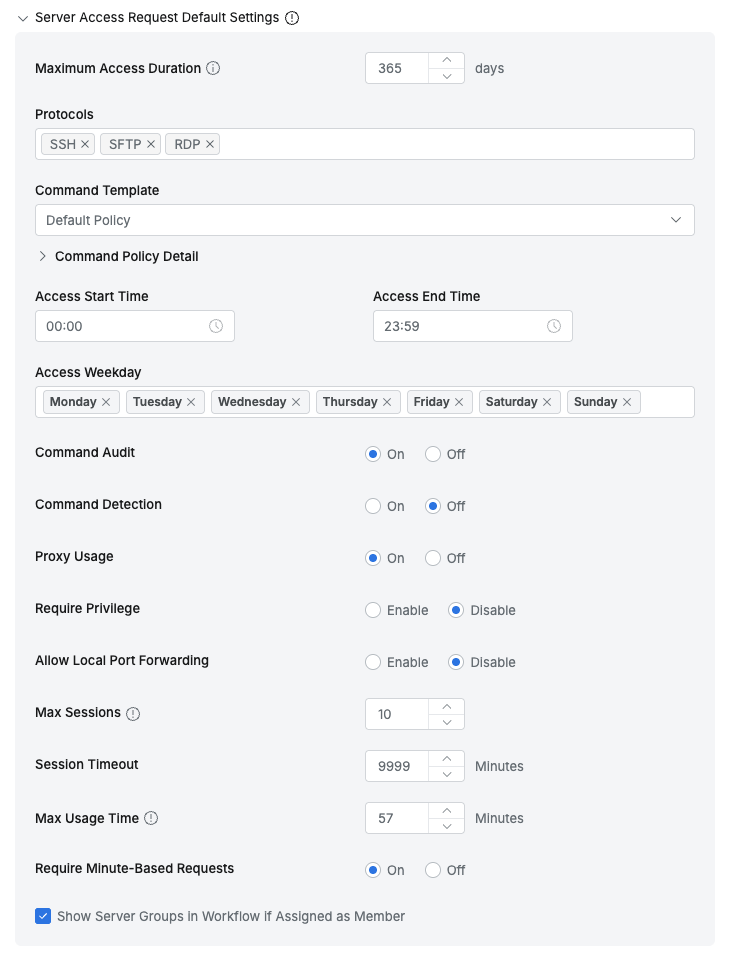Remove the SSH protocol tag
This screenshot has width=729, height=957.
click(86, 144)
